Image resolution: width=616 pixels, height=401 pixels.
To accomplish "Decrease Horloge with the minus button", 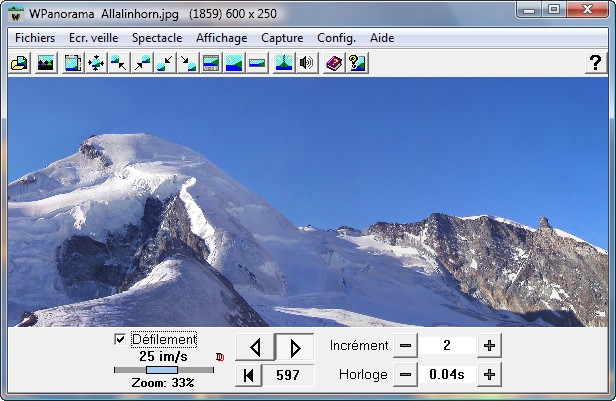I will click(405, 375).
